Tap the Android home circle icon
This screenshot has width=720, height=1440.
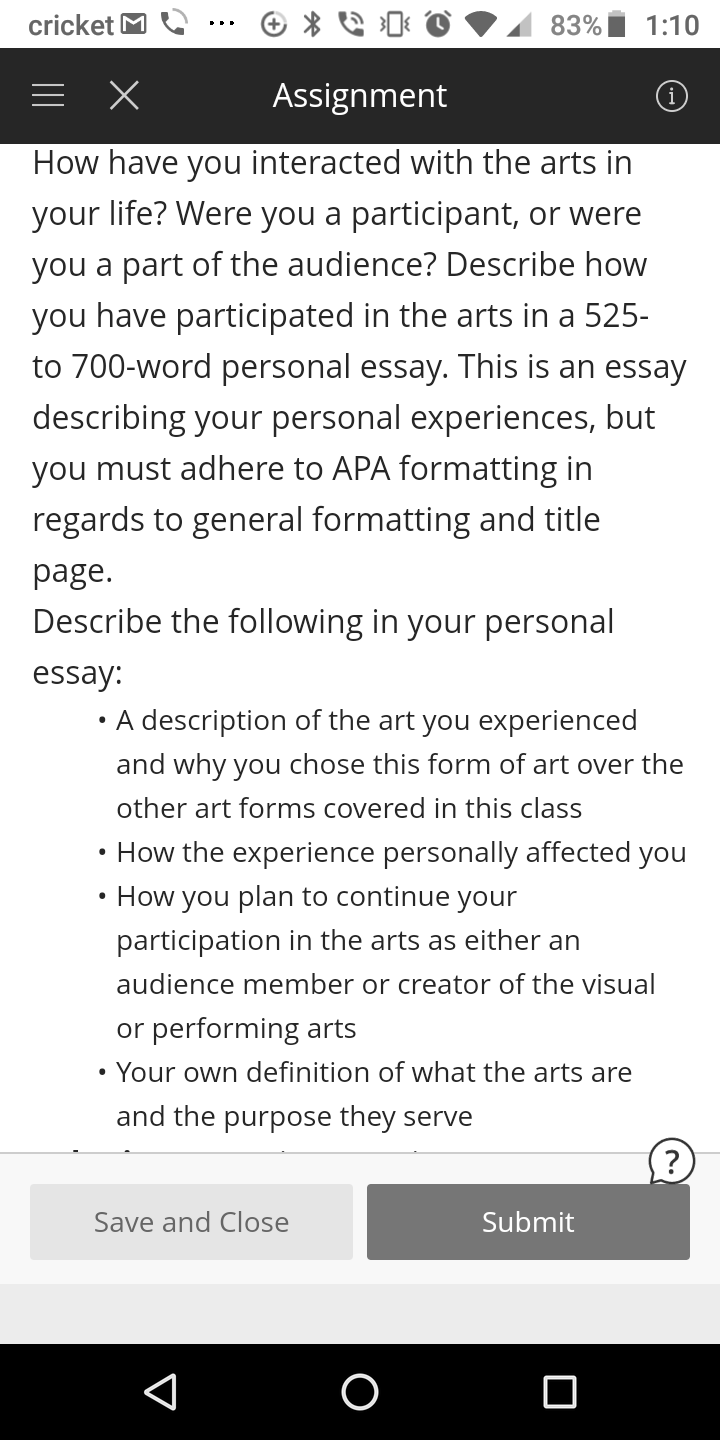(x=360, y=1391)
